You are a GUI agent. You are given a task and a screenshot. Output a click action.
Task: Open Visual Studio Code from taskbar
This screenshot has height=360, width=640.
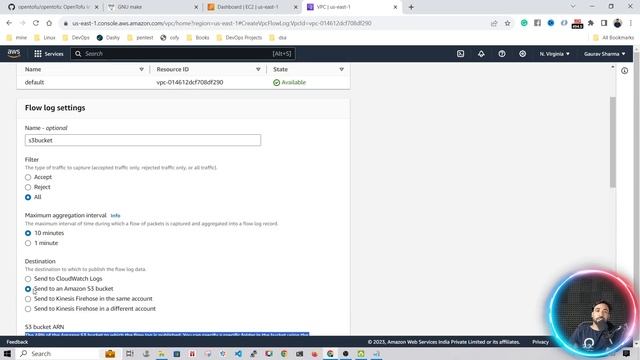click(x=238, y=353)
